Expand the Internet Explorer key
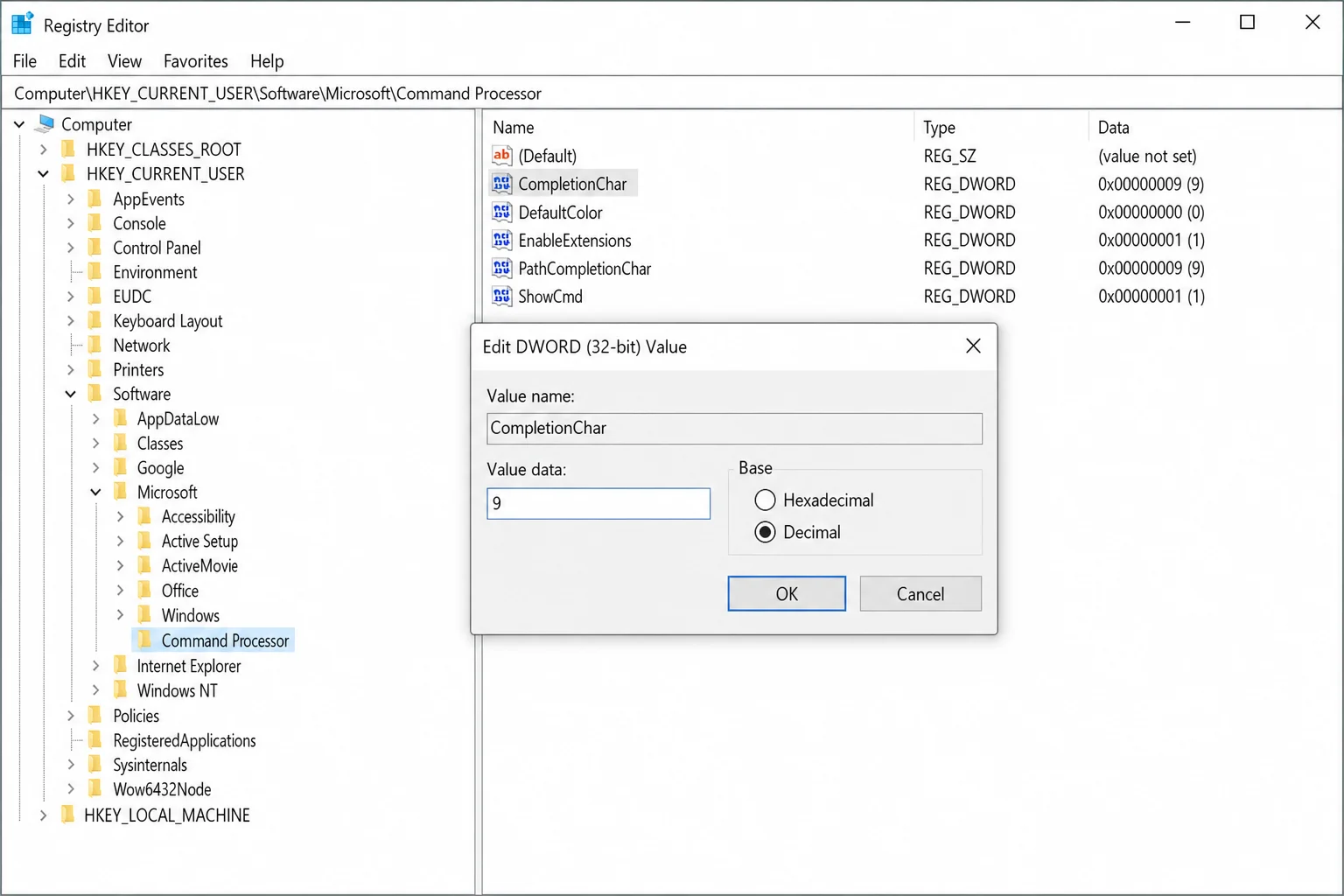Image resolution: width=1344 pixels, height=896 pixels. [96, 666]
